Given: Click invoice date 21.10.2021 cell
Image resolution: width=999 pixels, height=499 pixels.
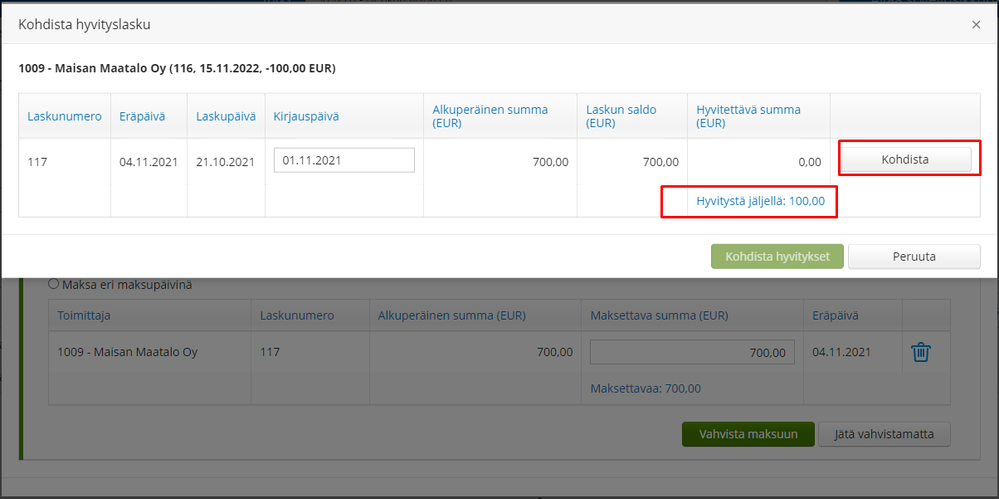Looking at the screenshot, I should (225, 162).
